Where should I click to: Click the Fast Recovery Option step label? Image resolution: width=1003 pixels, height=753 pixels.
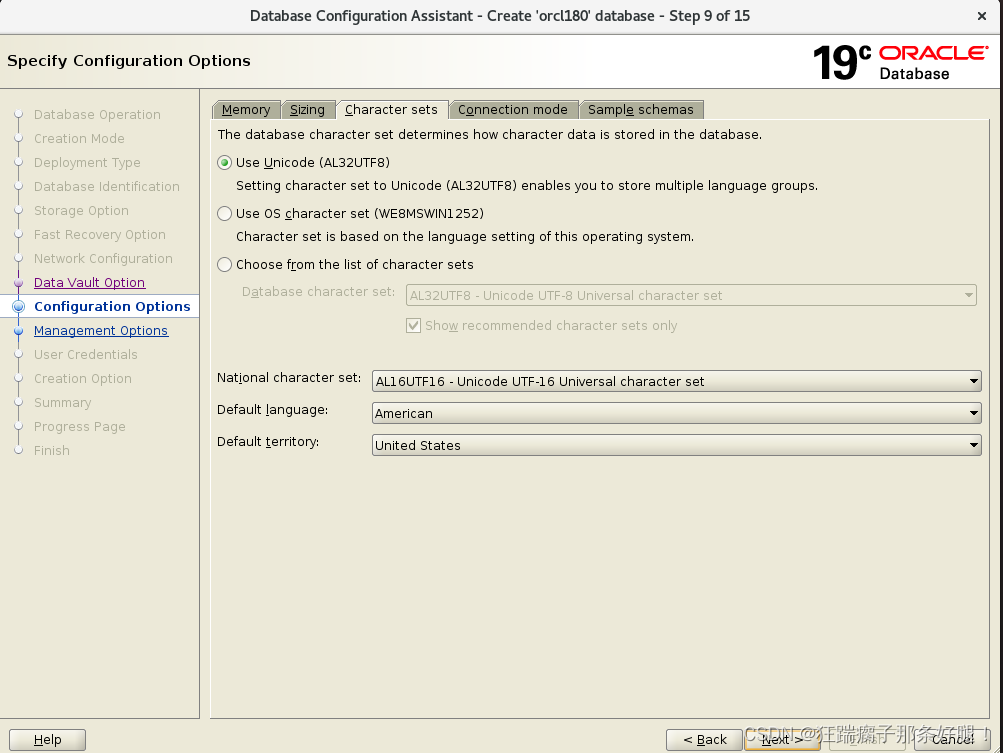100,235
